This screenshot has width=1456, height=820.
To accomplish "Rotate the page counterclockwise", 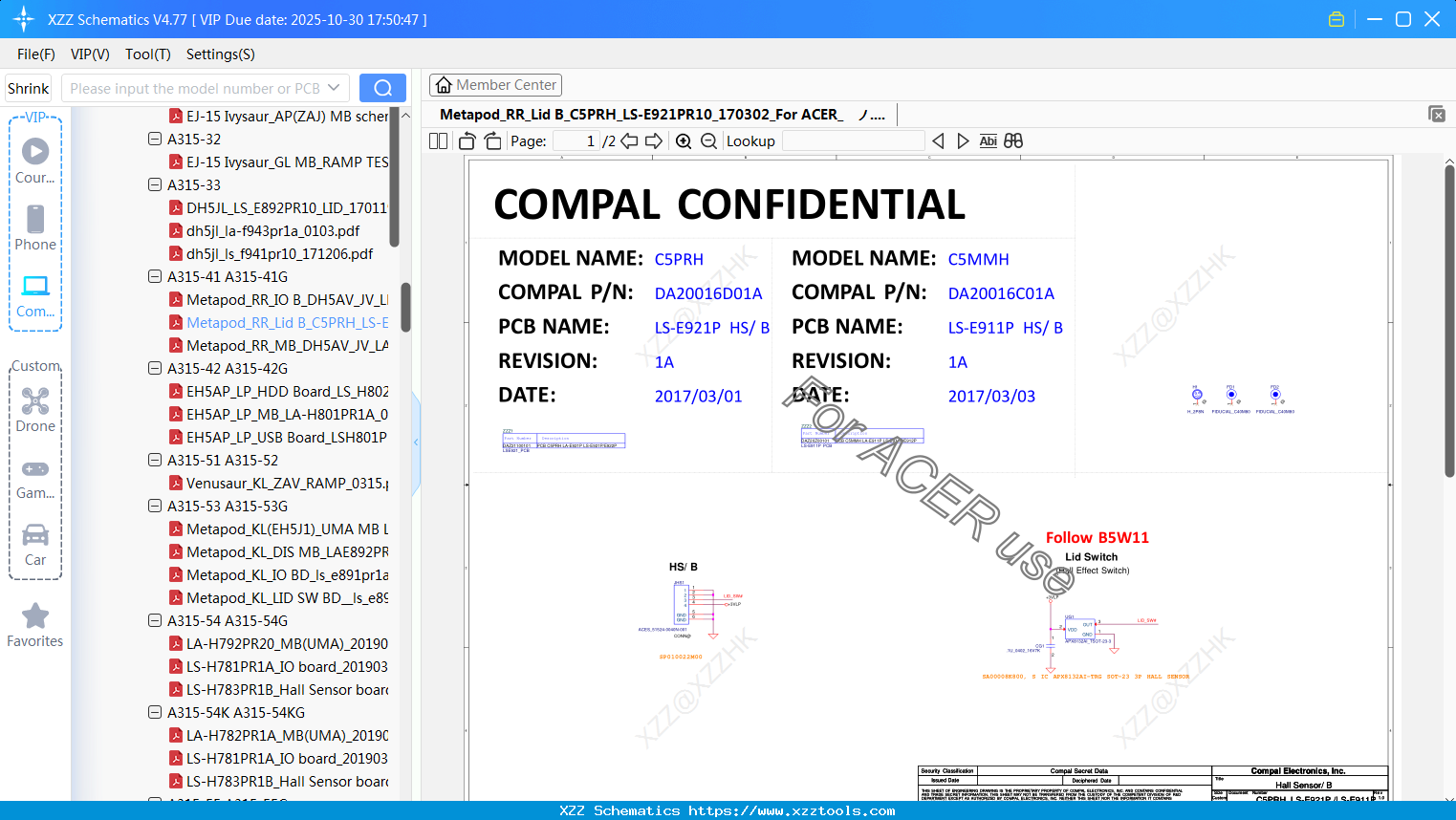I will pyautogui.click(x=467, y=141).
